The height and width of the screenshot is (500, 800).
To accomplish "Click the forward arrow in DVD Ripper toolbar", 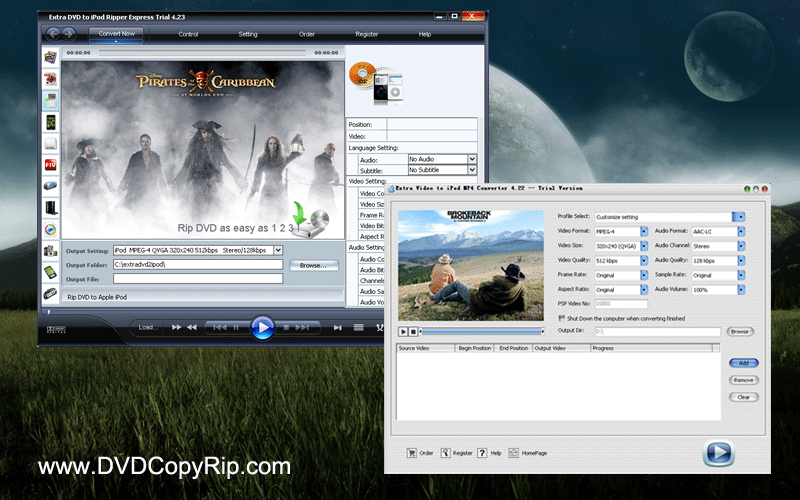I will click(x=69, y=34).
